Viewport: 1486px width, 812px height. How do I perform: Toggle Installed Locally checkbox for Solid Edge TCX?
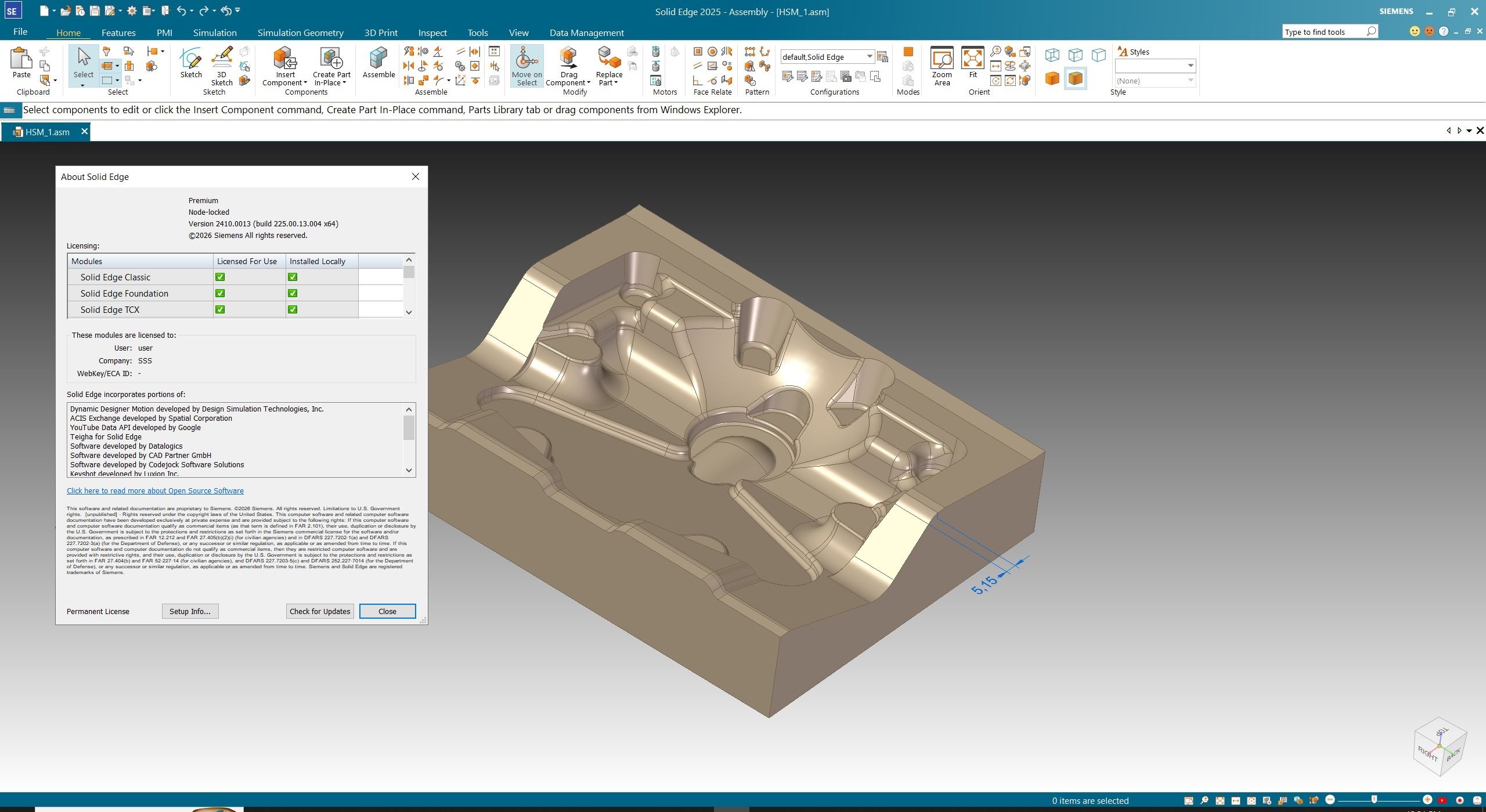click(x=293, y=309)
